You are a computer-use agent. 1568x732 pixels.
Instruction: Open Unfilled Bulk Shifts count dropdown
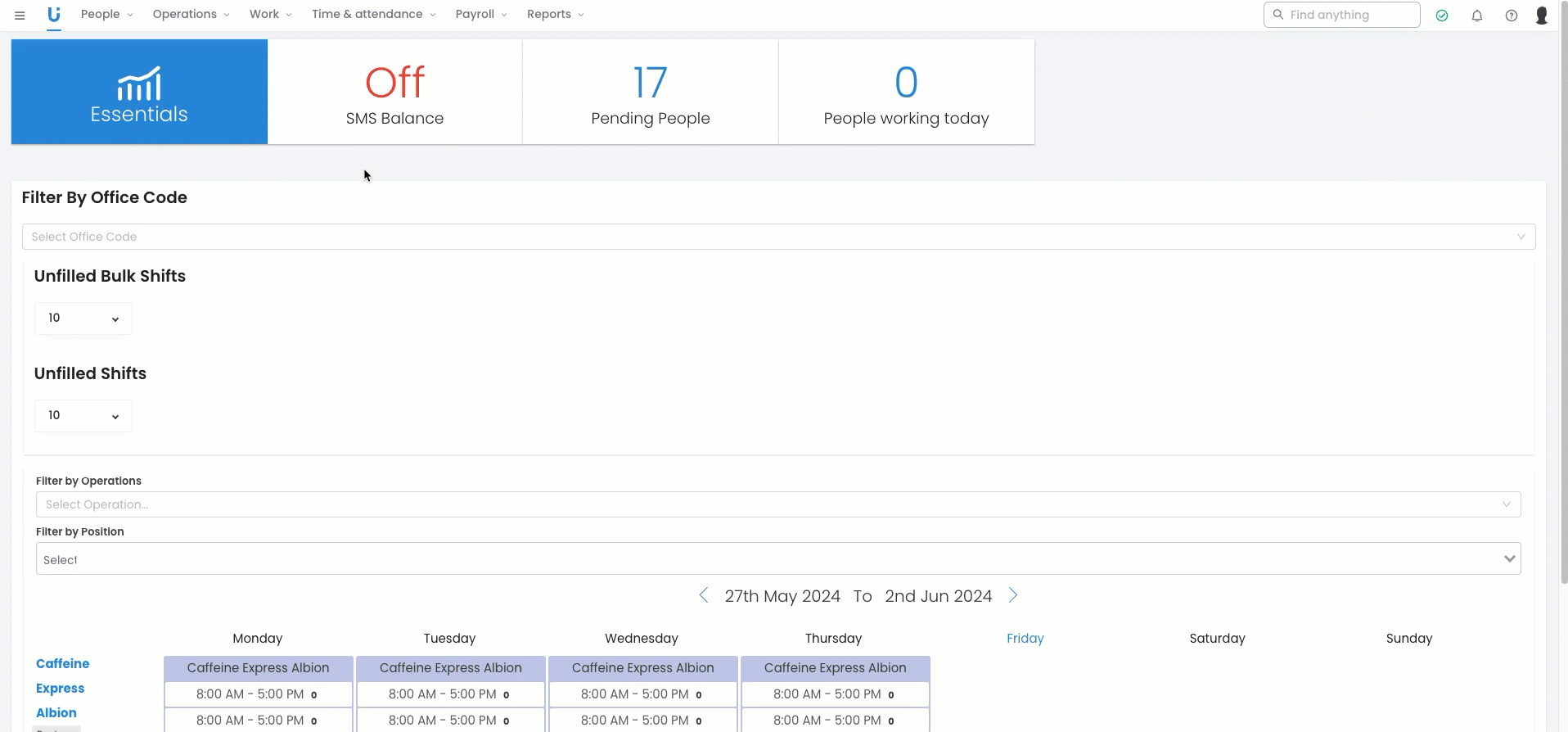coord(83,319)
